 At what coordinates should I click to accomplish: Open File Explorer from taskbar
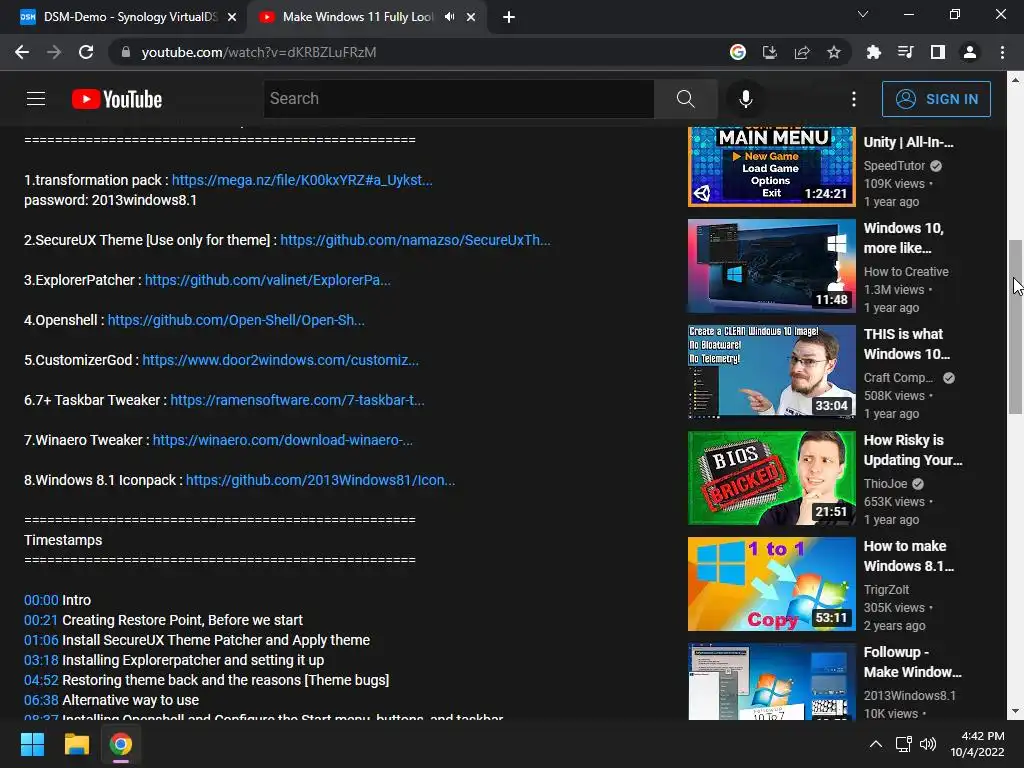(76, 744)
